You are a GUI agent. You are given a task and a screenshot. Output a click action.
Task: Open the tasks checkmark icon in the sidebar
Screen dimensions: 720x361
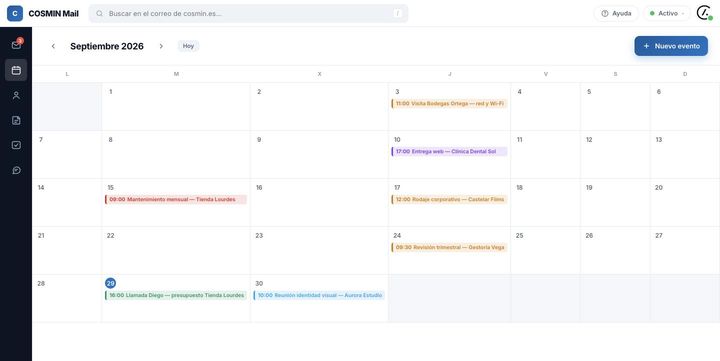(16, 145)
